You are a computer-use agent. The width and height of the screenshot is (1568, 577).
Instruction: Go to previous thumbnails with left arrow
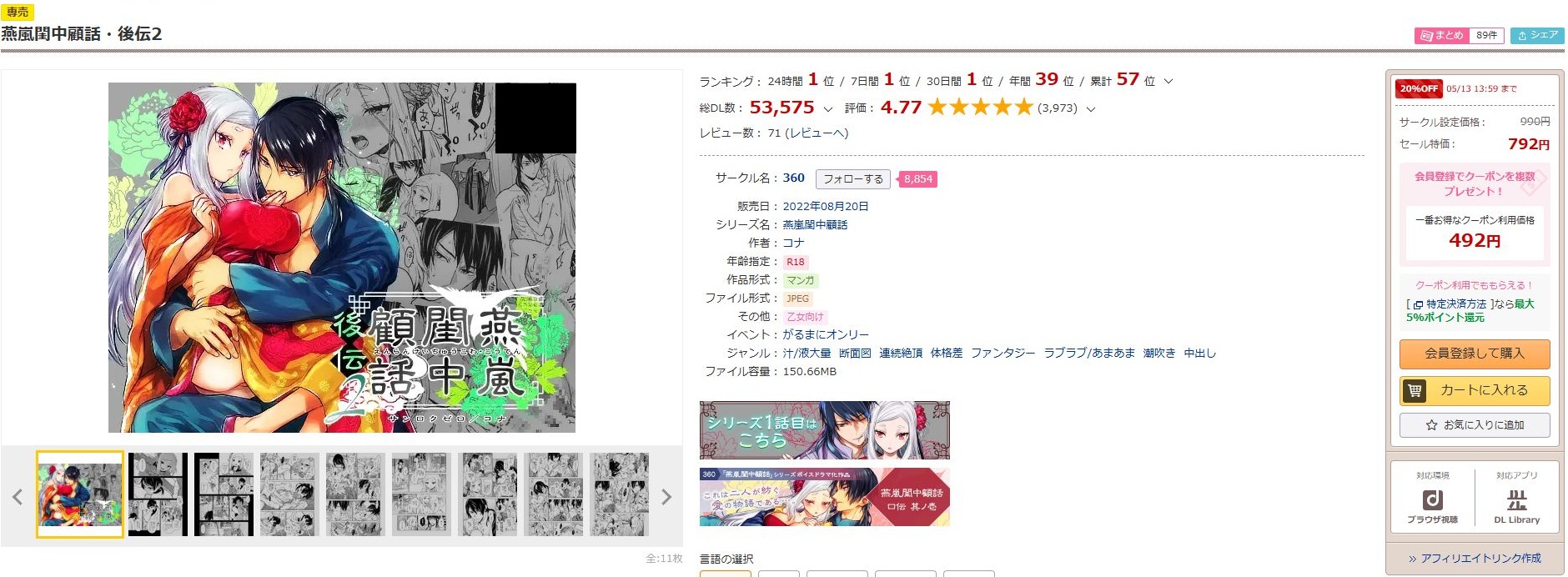(18, 497)
